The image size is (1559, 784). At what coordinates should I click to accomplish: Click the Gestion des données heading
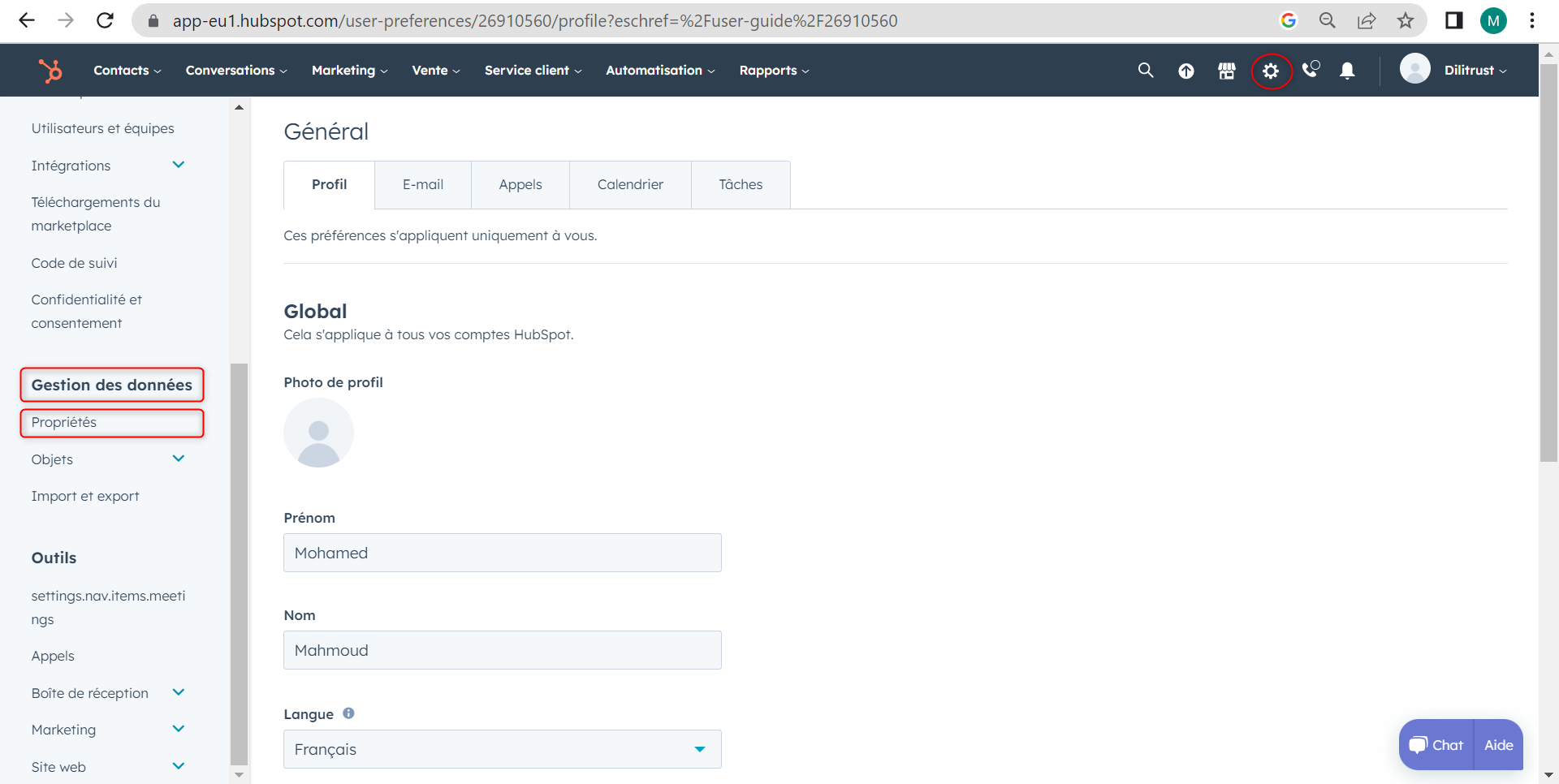pyautogui.click(x=112, y=385)
